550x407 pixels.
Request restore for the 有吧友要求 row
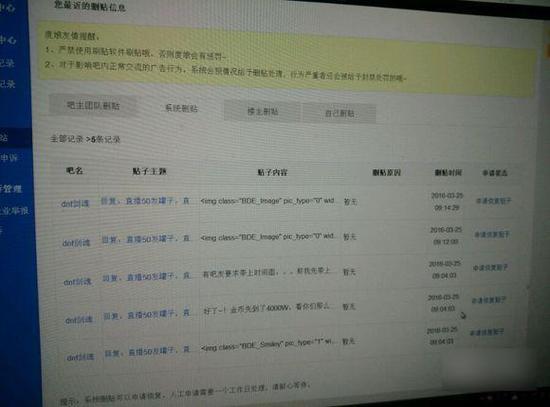tap(490, 267)
